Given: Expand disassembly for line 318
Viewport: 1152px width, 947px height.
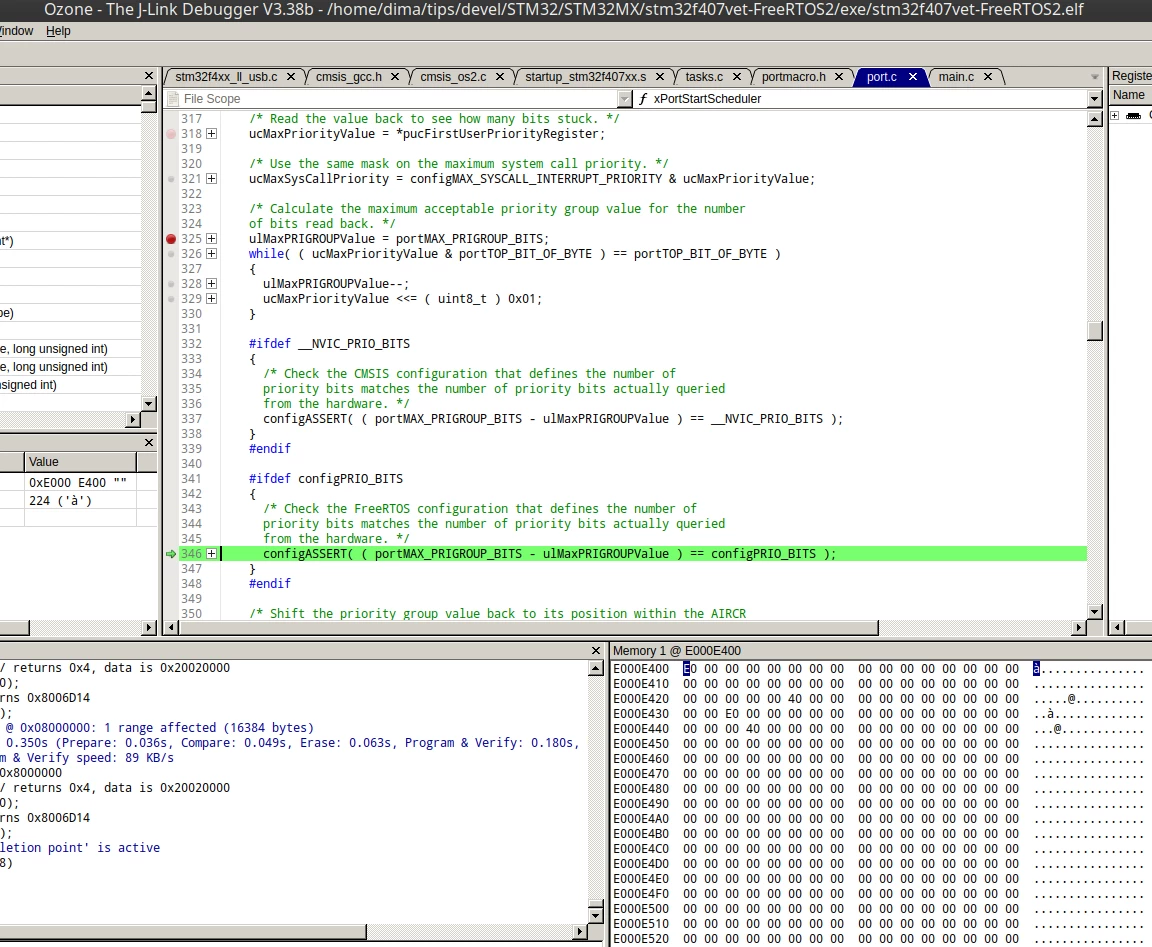Looking at the screenshot, I should (x=212, y=134).
